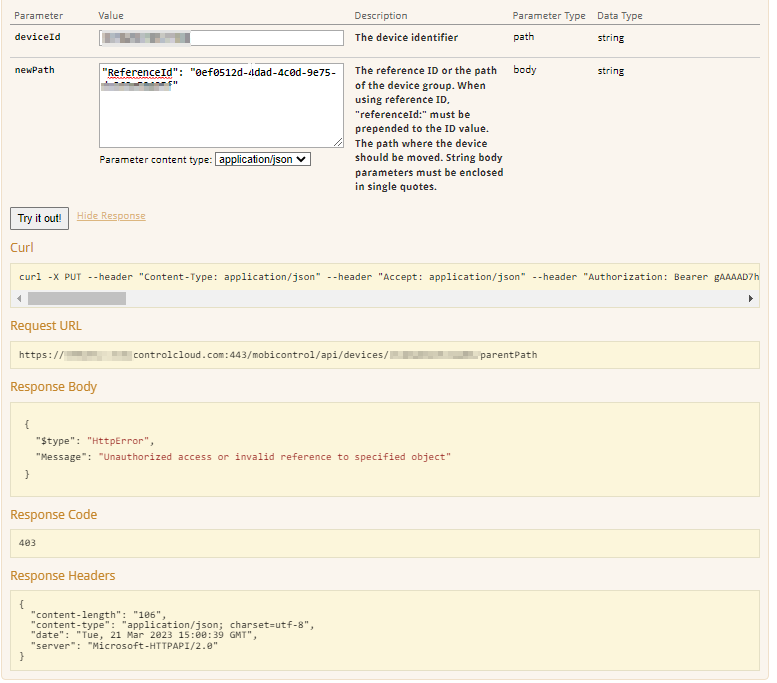Image resolution: width=777 pixels, height=683 pixels.
Task: Click the "Unauthorized access" error message text
Action: point(274,457)
